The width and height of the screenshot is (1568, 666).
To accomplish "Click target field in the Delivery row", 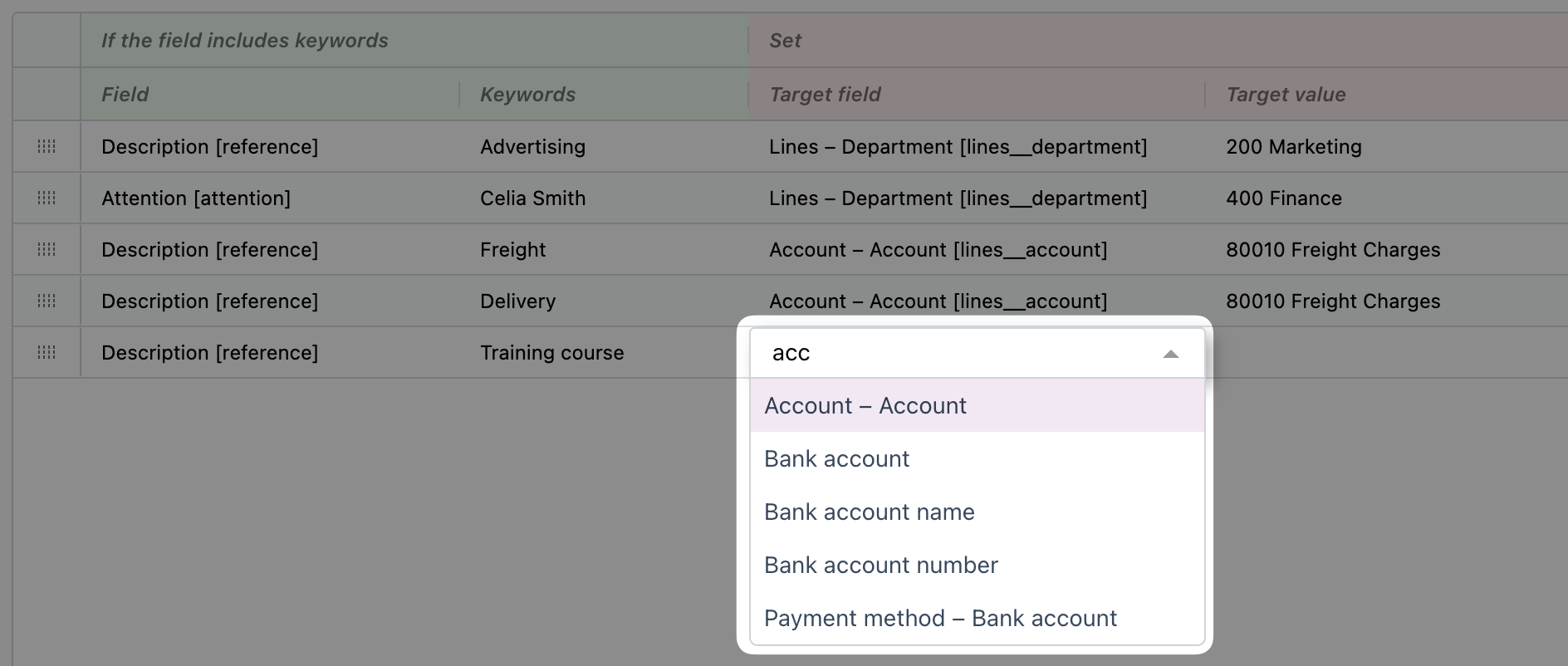I will [977, 301].
